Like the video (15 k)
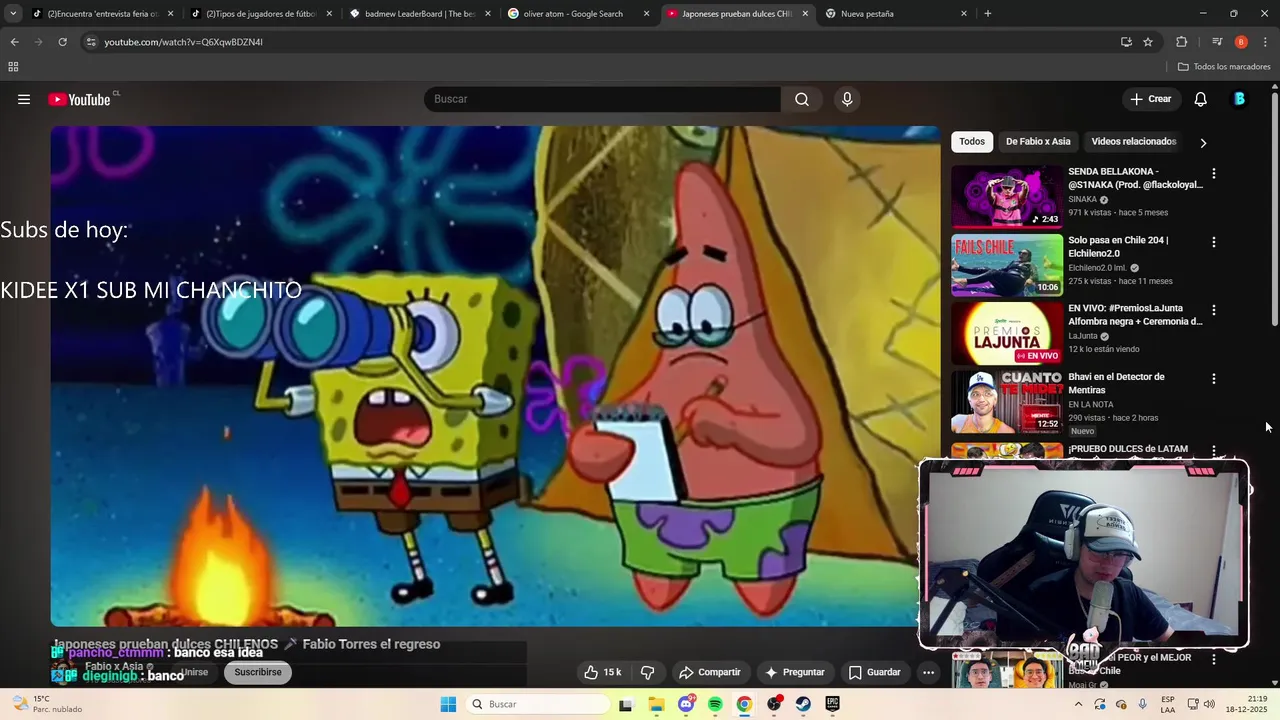 pyautogui.click(x=603, y=672)
